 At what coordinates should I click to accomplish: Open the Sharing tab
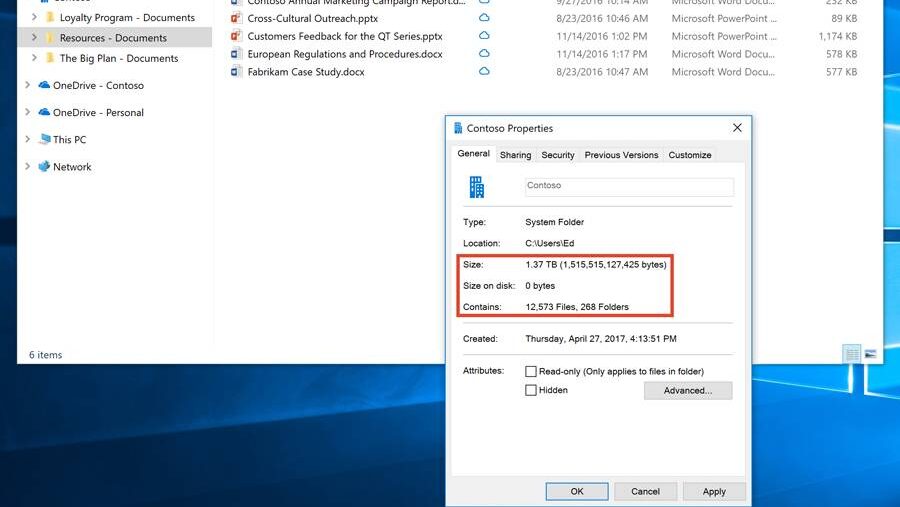pos(515,155)
